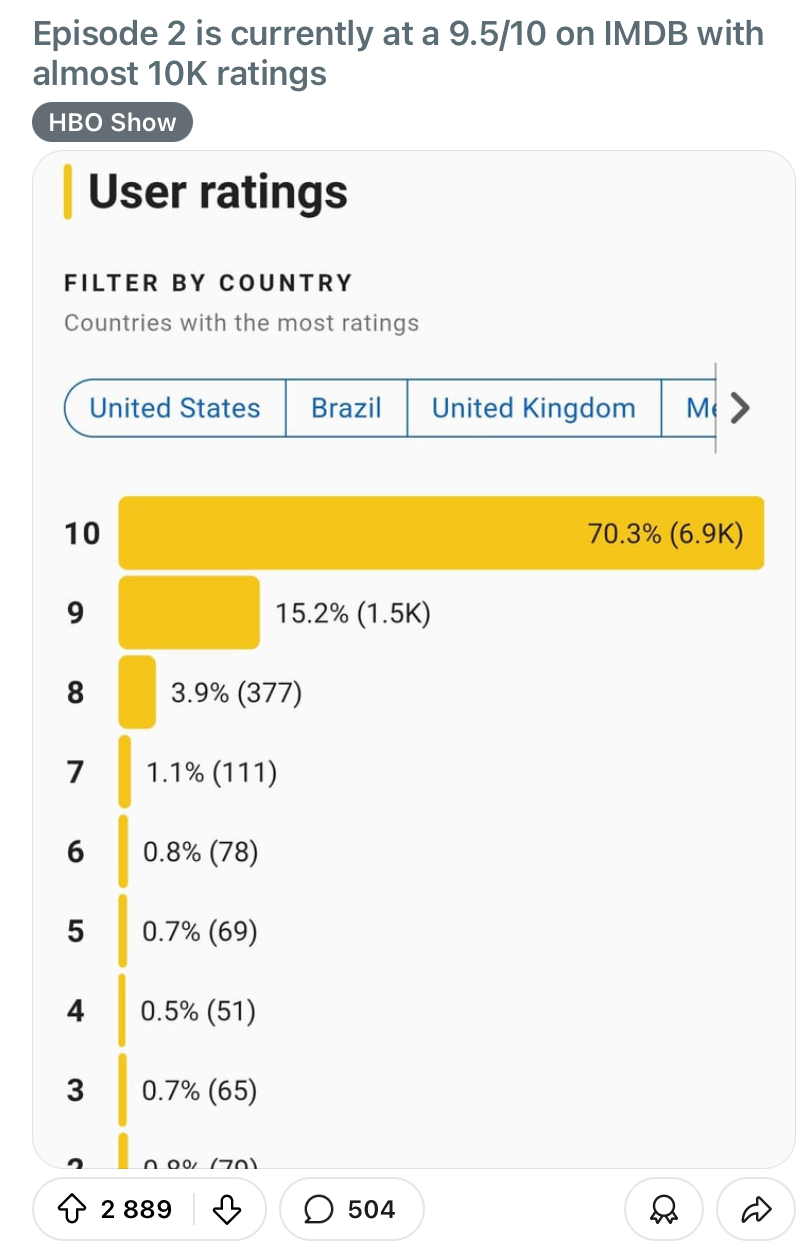810x1244 pixels.
Task: Click the yellow bar for 8-star ratings
Action: pyautogui.click(x=137, y=692)
